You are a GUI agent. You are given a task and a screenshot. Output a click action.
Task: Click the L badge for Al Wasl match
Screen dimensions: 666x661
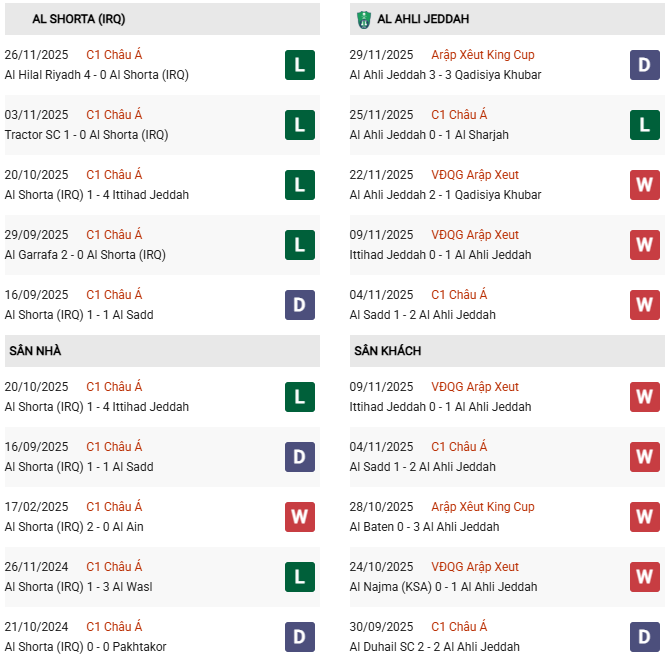(x=299, y=577)
